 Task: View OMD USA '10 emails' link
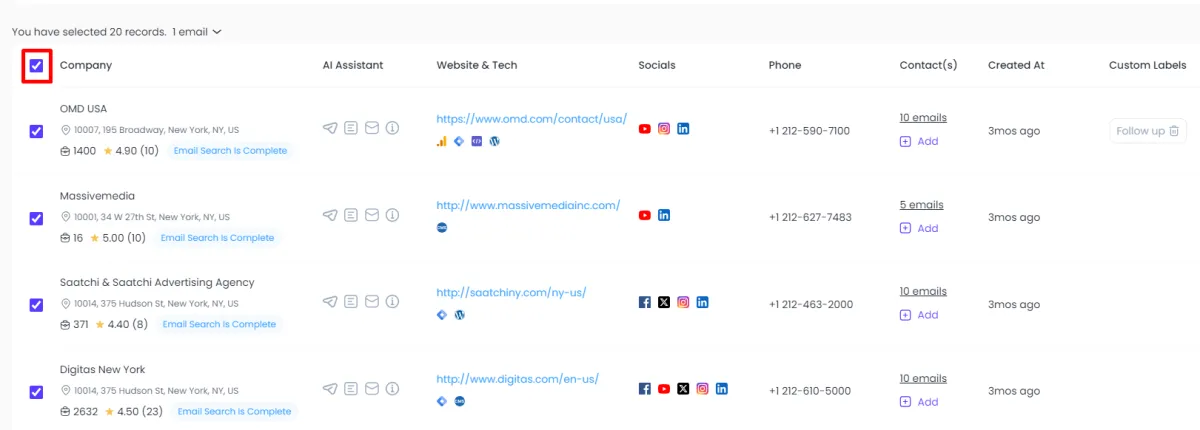[923, 118]
